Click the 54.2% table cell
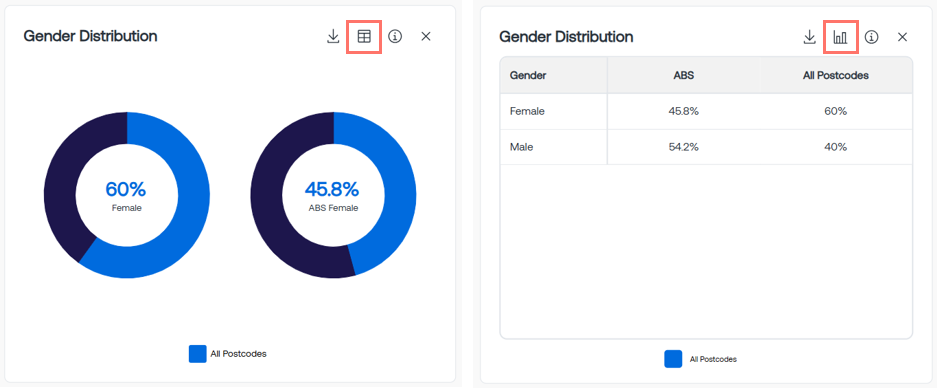The height and width of the screenshot is (388, 937). click(684, 146)
